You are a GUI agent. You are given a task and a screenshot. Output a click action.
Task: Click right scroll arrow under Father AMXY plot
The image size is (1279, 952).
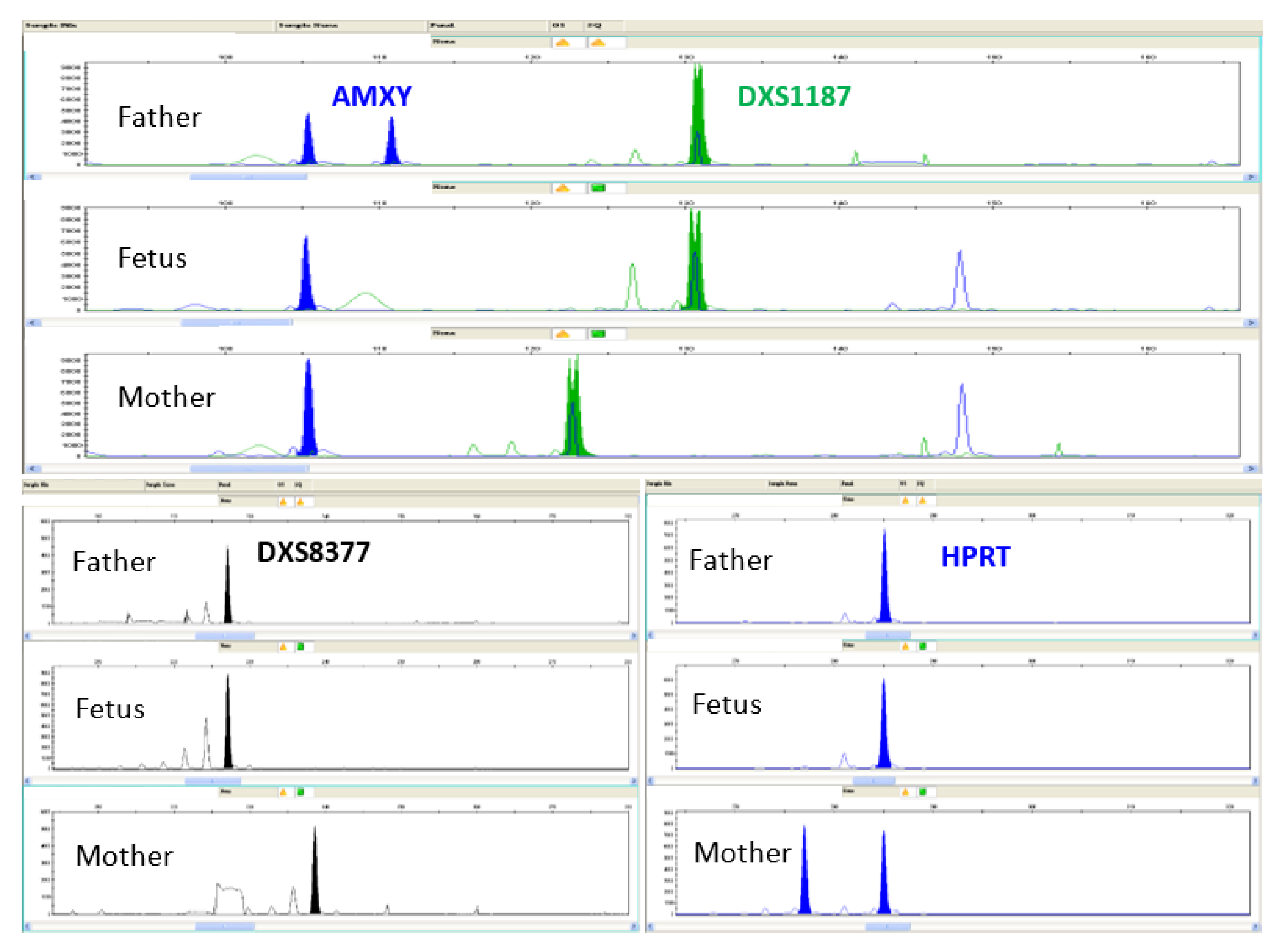(1251, 177)
